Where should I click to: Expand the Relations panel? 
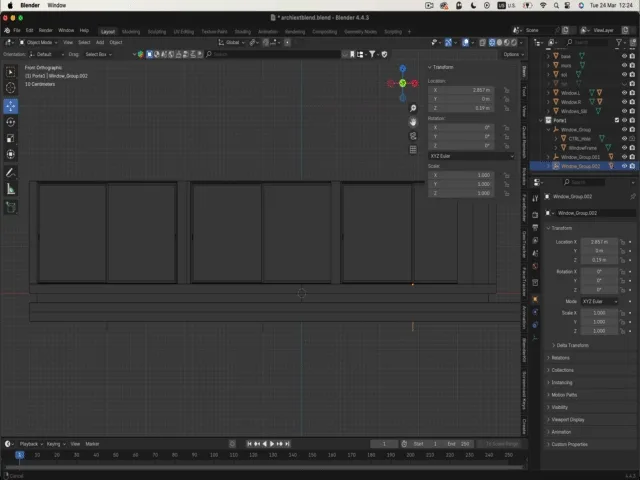(x=561, y=357)
